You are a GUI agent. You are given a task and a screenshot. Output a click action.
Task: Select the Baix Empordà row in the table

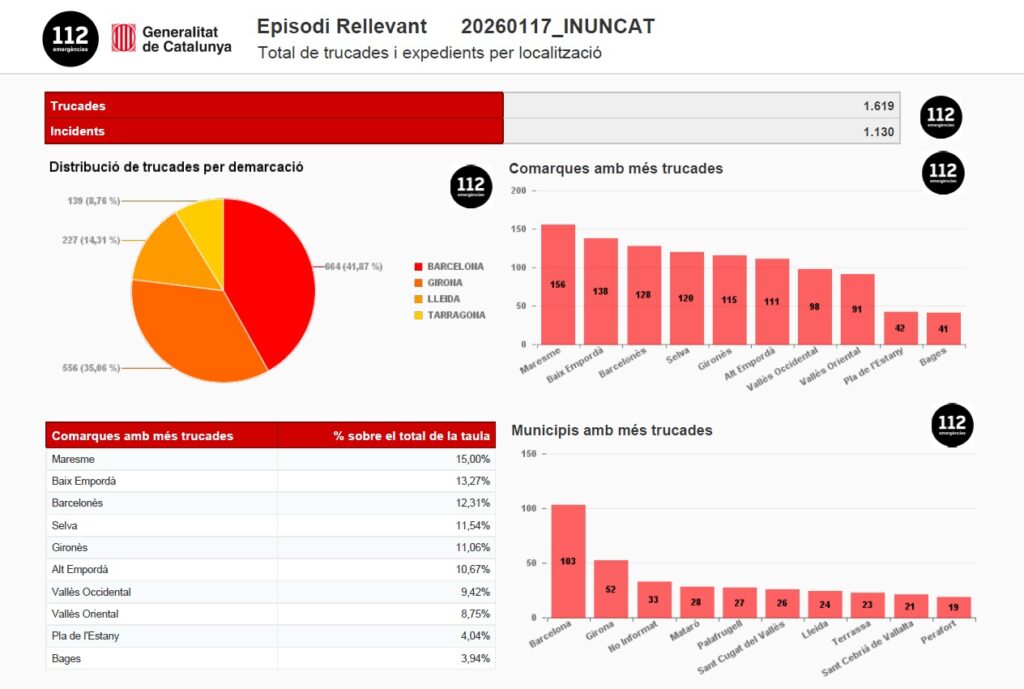270,481
